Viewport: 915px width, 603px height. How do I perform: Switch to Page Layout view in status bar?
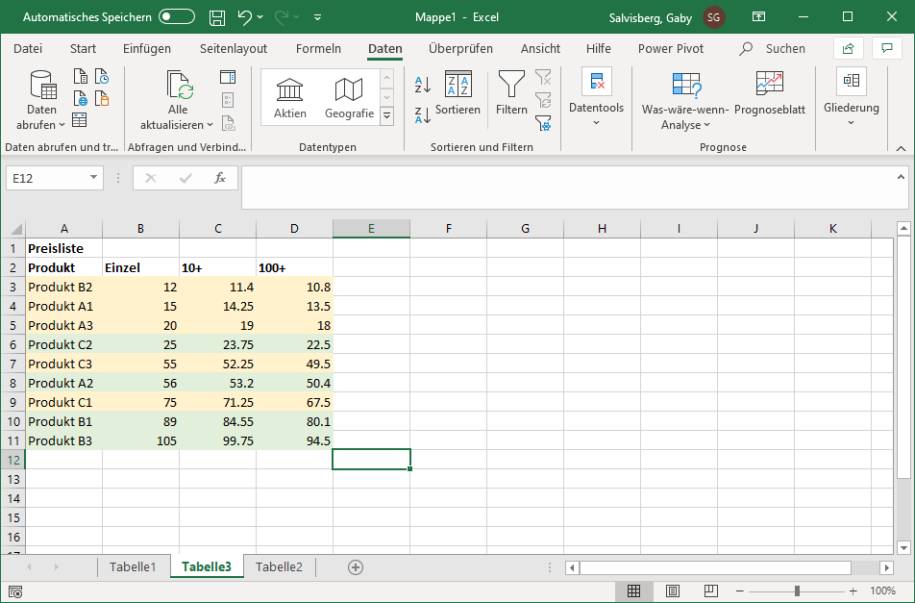(673, 591)
